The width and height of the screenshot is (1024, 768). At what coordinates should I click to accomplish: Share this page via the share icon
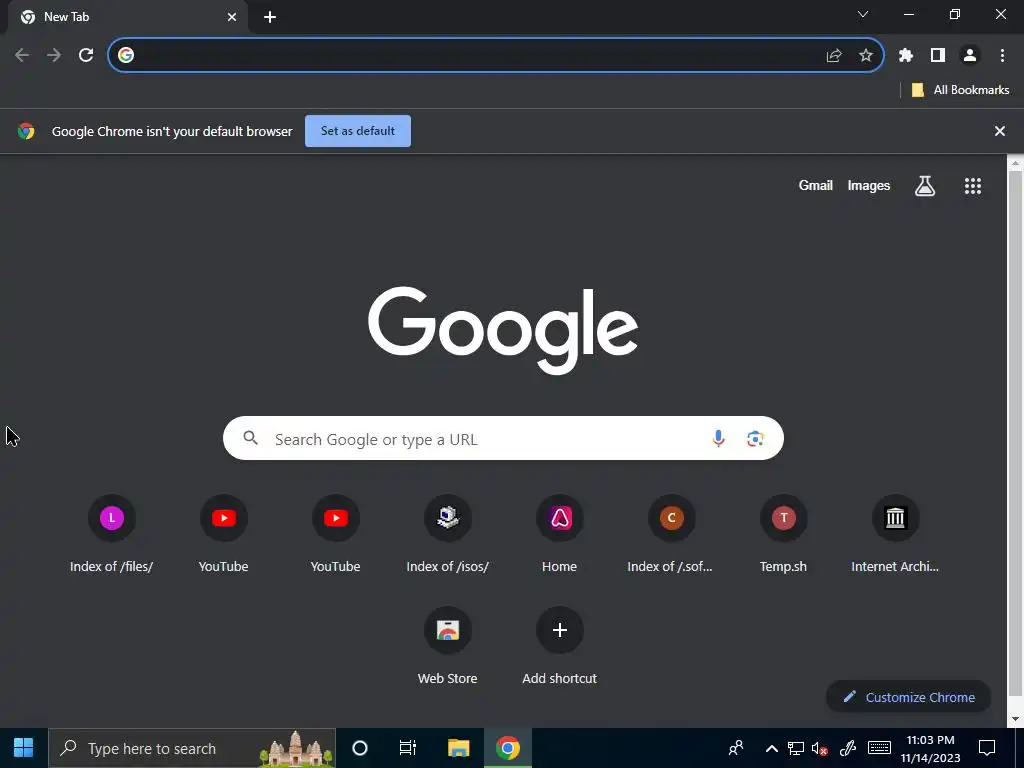point(834,56)
